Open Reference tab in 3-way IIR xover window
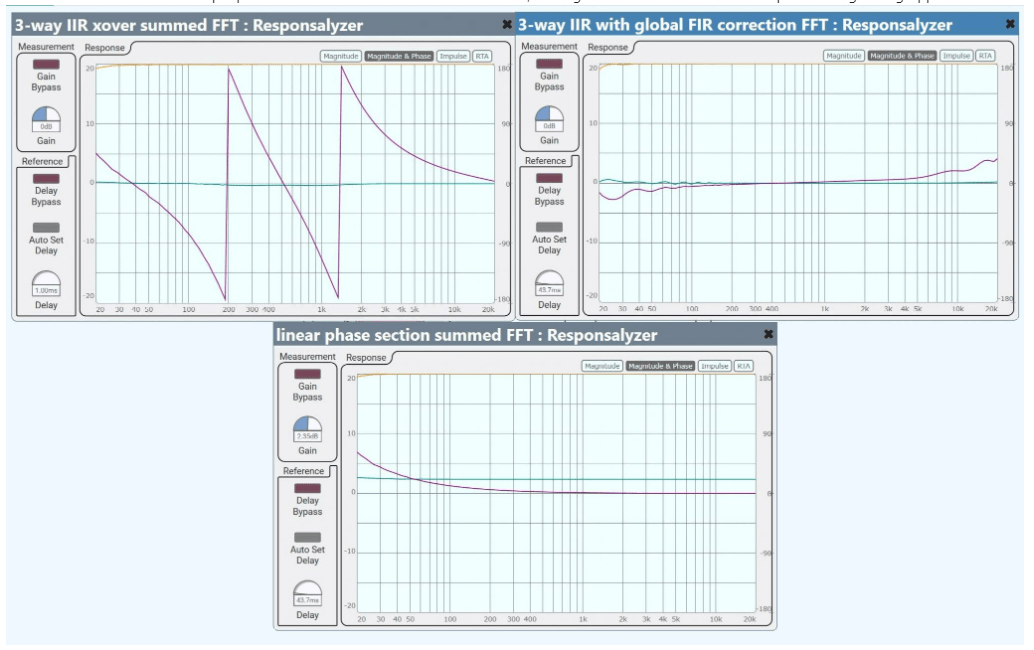 [x=42, y=162]
